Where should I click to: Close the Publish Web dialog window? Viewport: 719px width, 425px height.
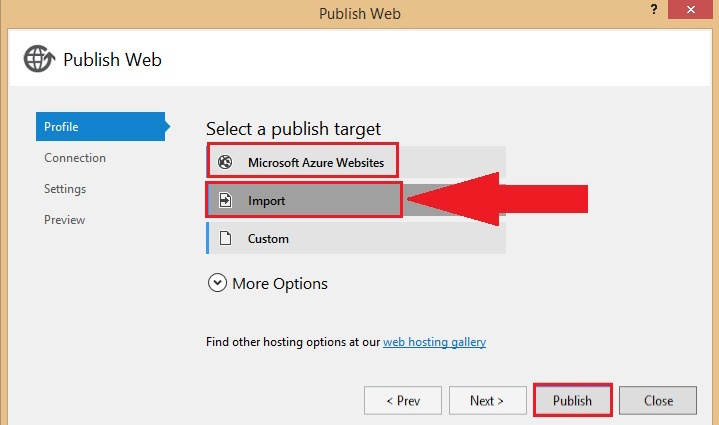tap(690, 9)
